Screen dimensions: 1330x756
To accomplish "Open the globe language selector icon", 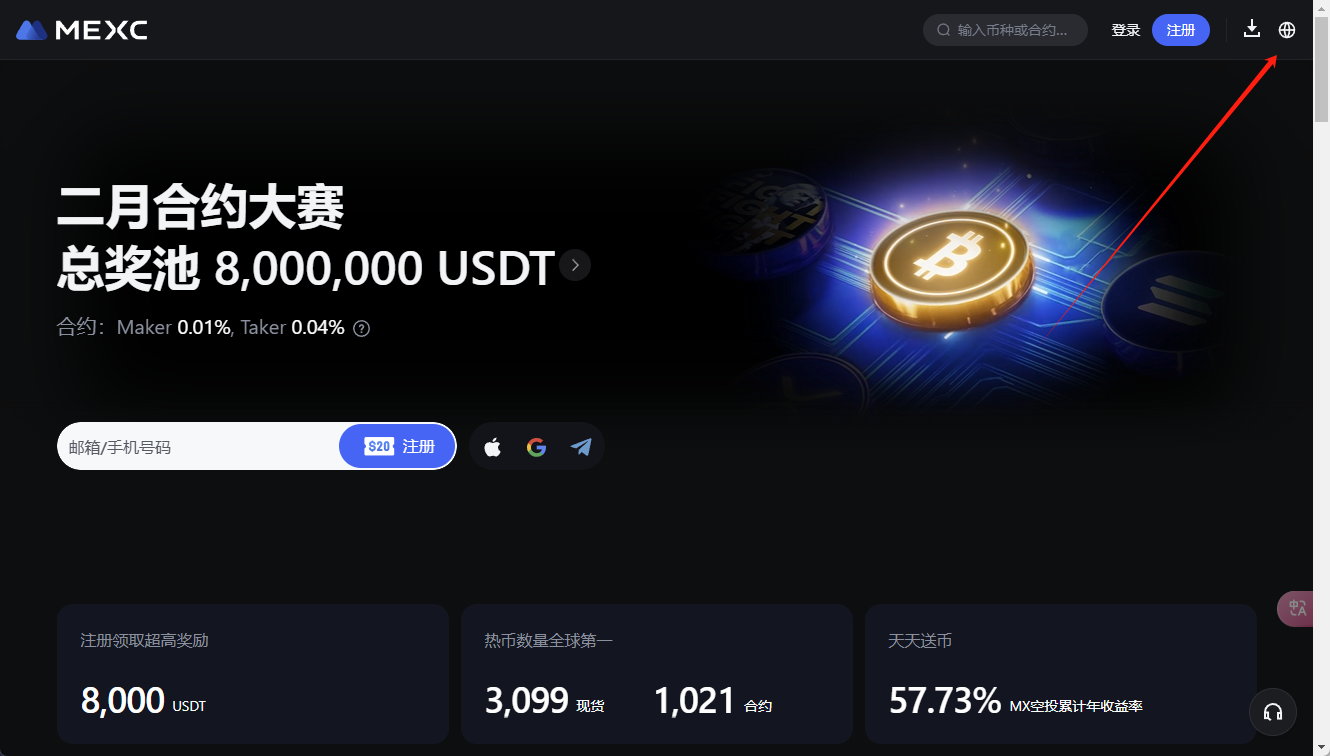I will point(1287,30).
